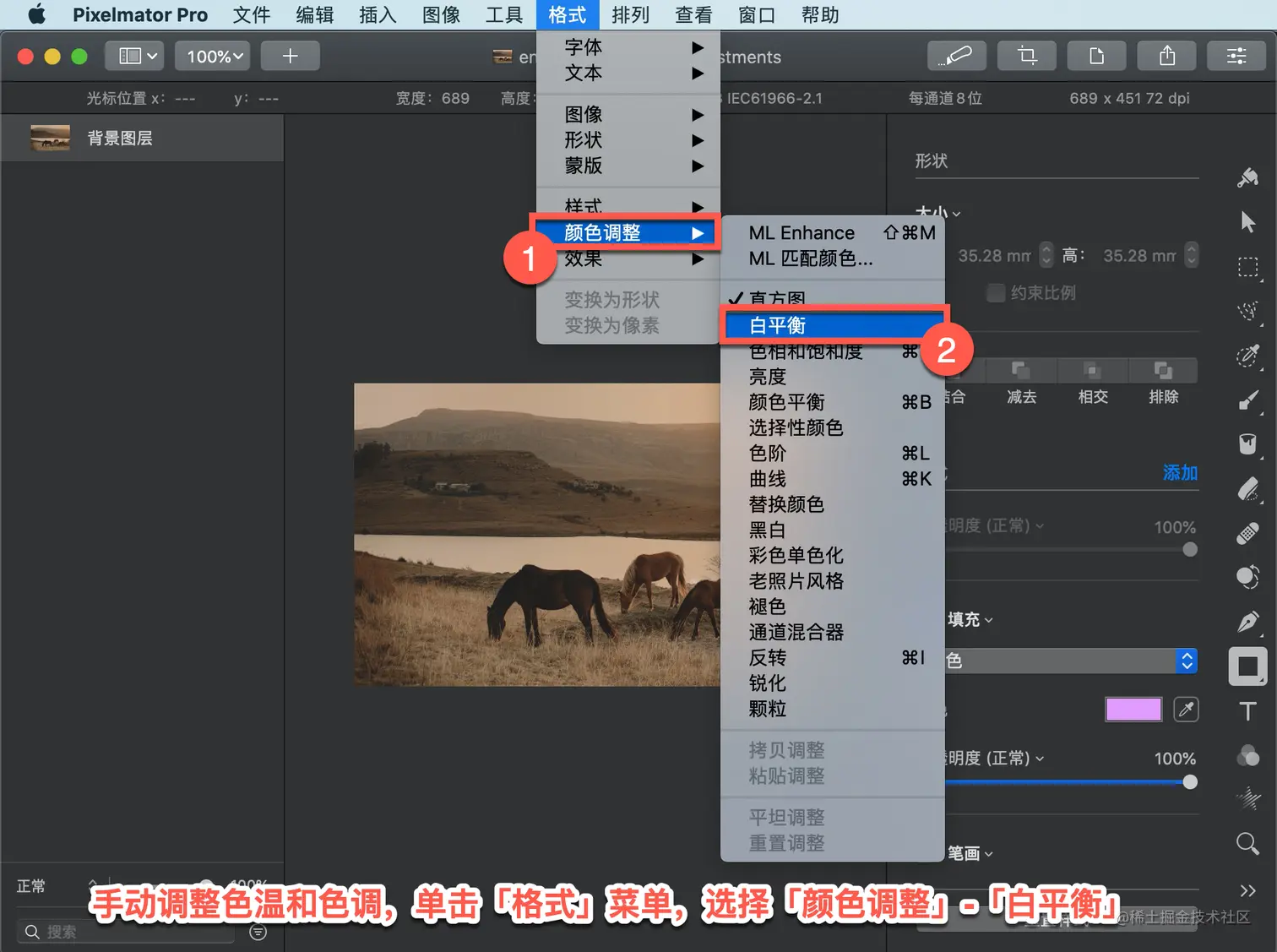Image resolution: width=1277 pixels, height=952 pixels.
Task: Select the Erase tool
Action: point(1247,489)
